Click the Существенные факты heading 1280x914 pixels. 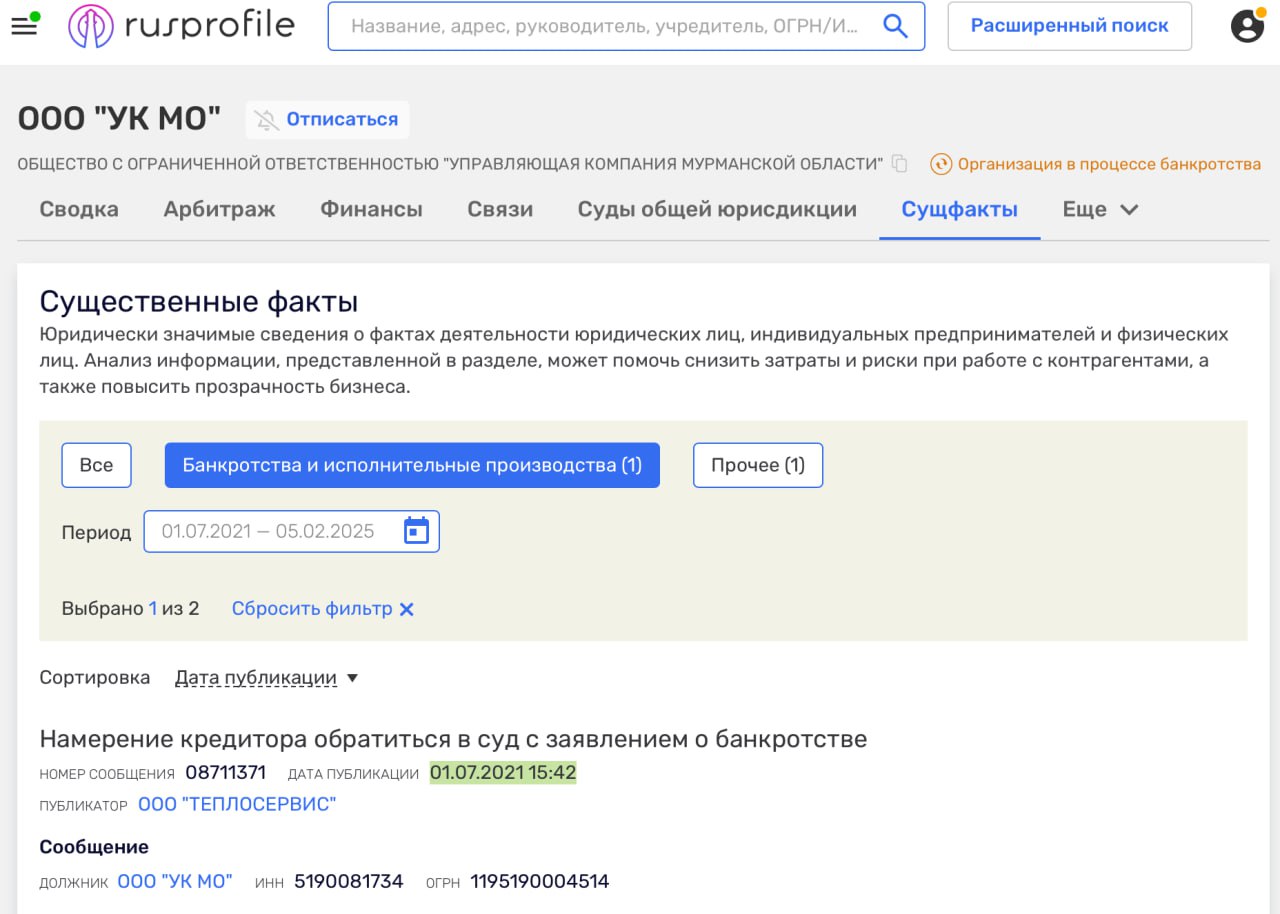(x=198, y=302)
